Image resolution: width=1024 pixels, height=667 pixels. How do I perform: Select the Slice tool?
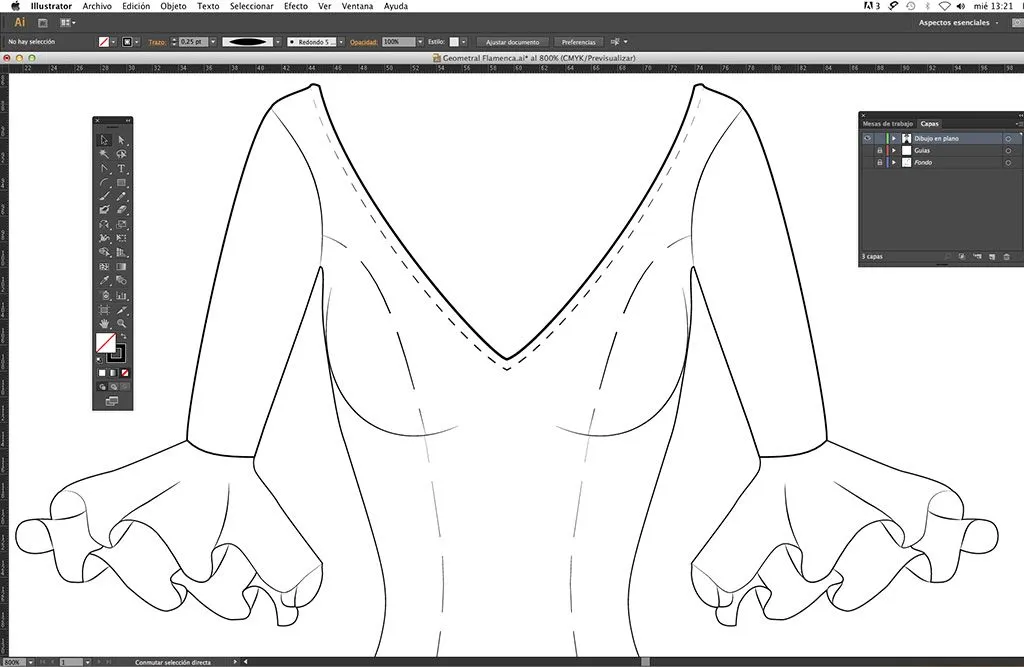pos(121,310)
